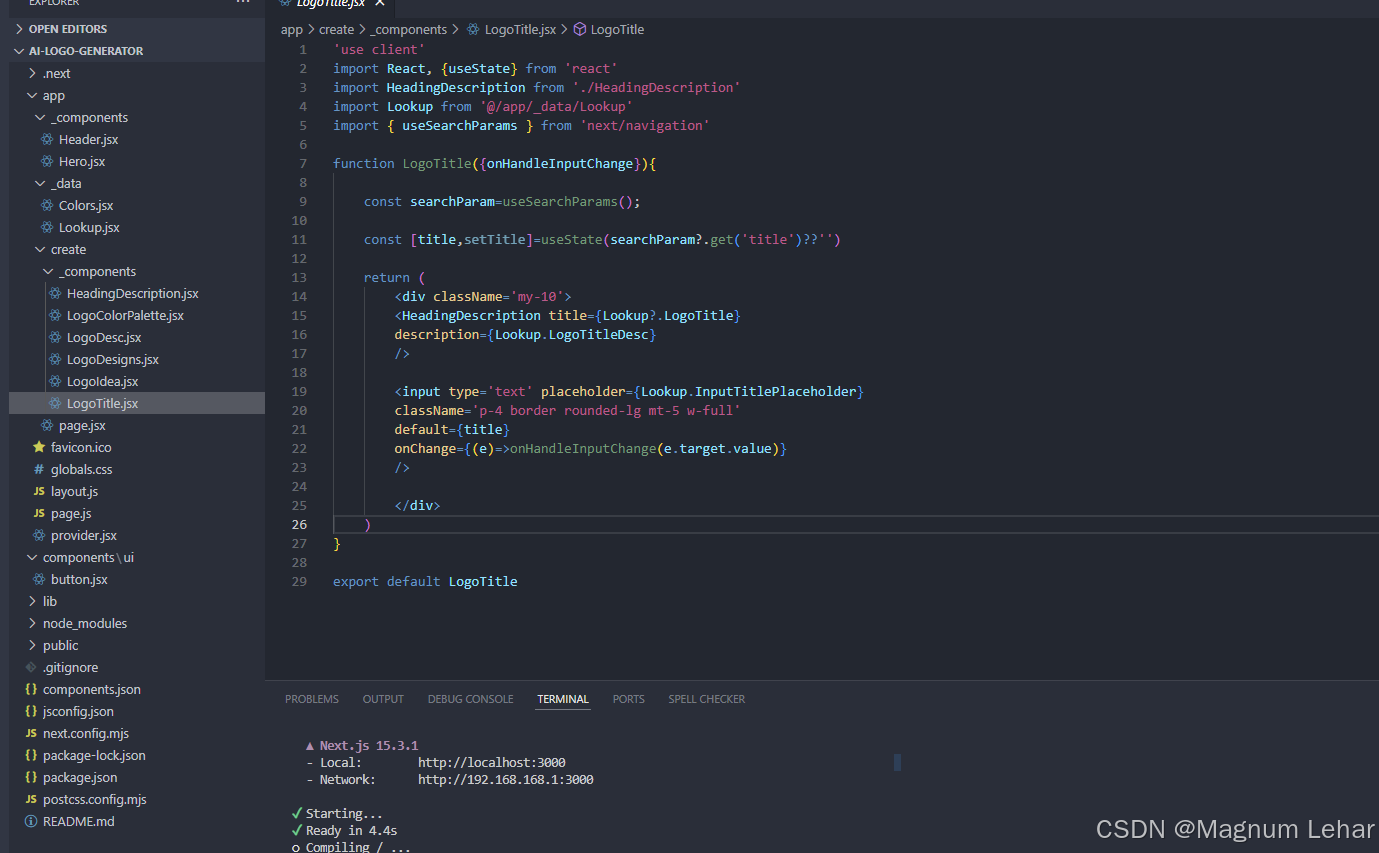Expand the OPEN EDITORS section

21,29
